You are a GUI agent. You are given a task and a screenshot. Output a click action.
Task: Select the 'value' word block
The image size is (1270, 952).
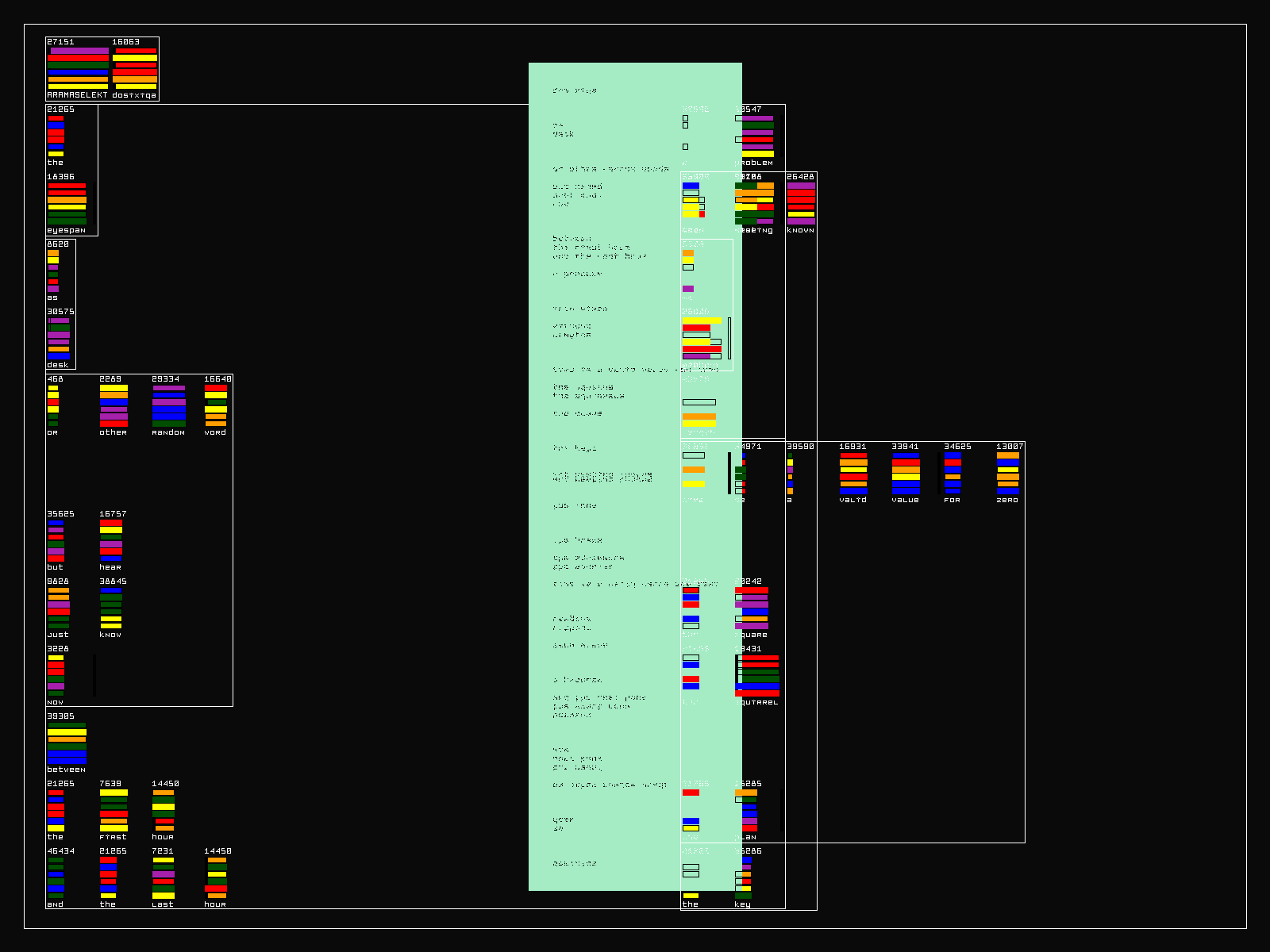[x=906, y=473]
